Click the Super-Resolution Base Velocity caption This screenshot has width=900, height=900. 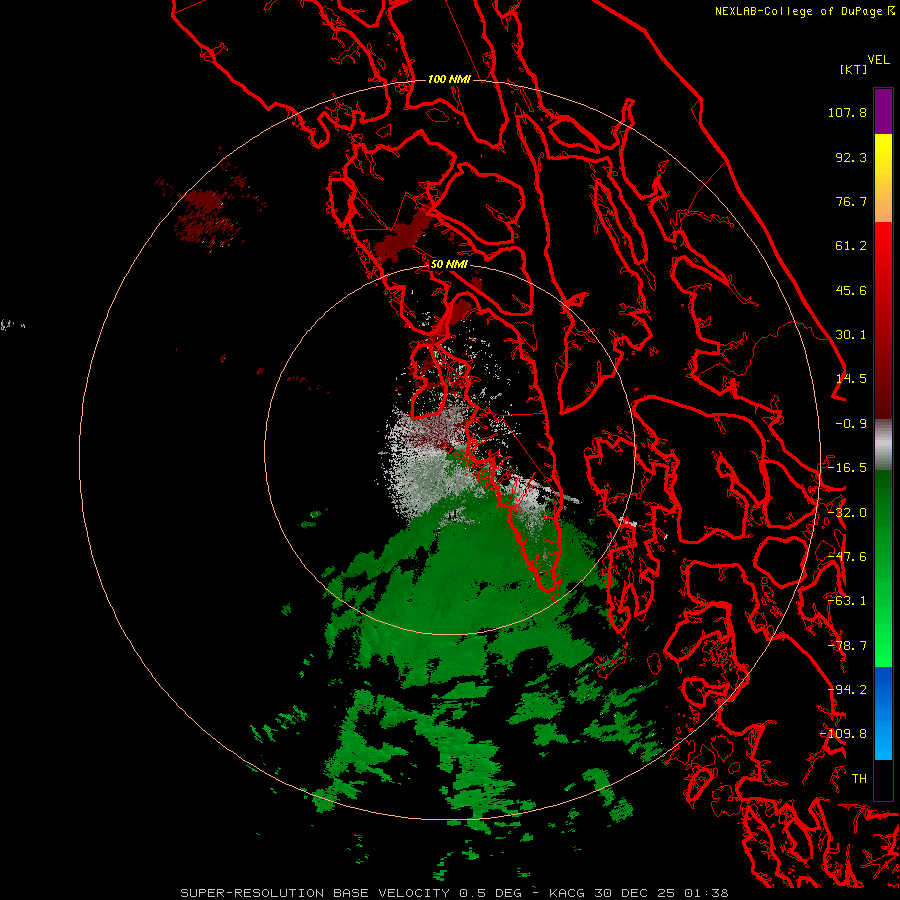pyautogui.click(x=454, y=893)
